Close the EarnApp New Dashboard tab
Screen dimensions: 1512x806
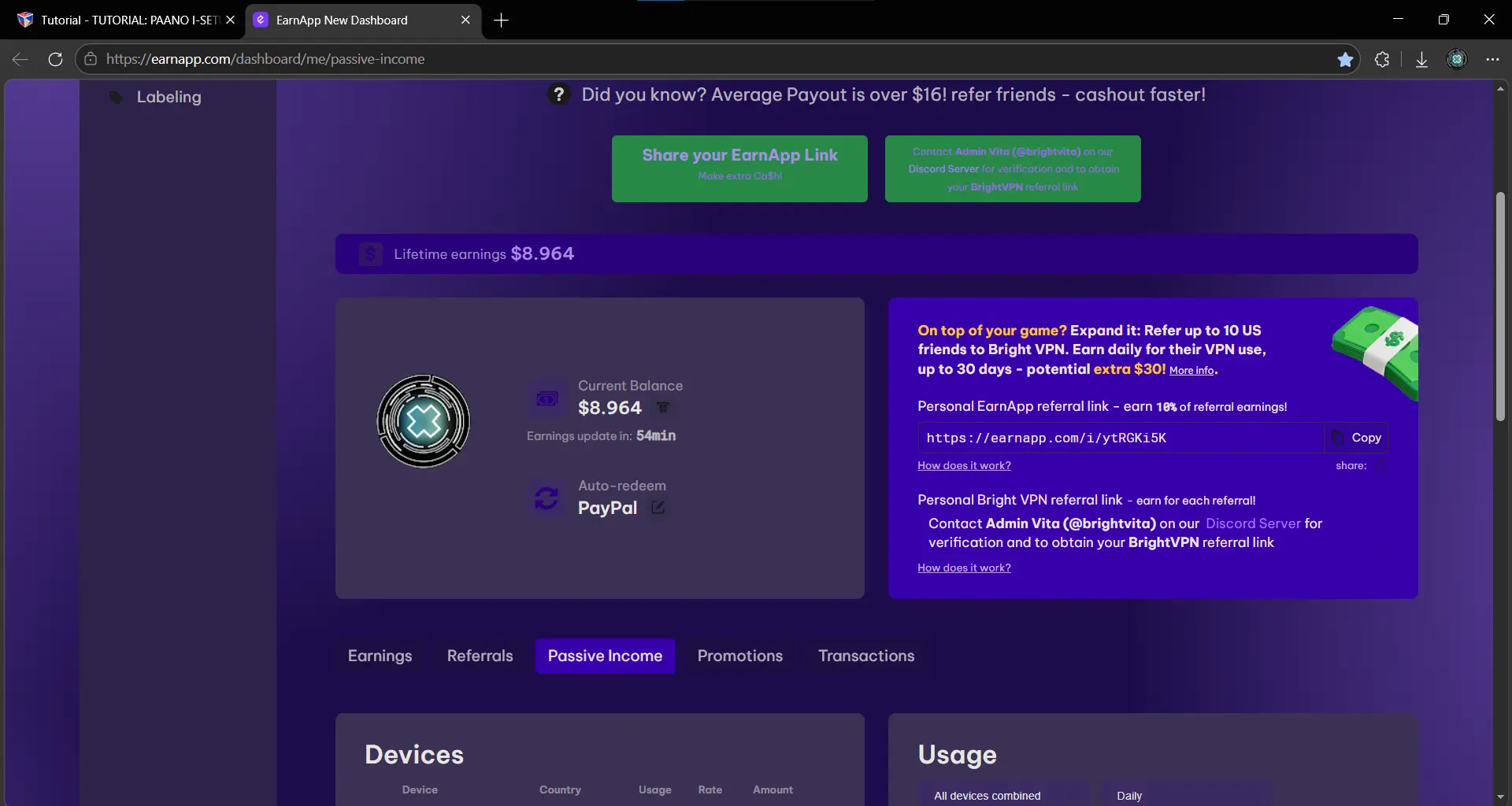(x=465, y=20)
